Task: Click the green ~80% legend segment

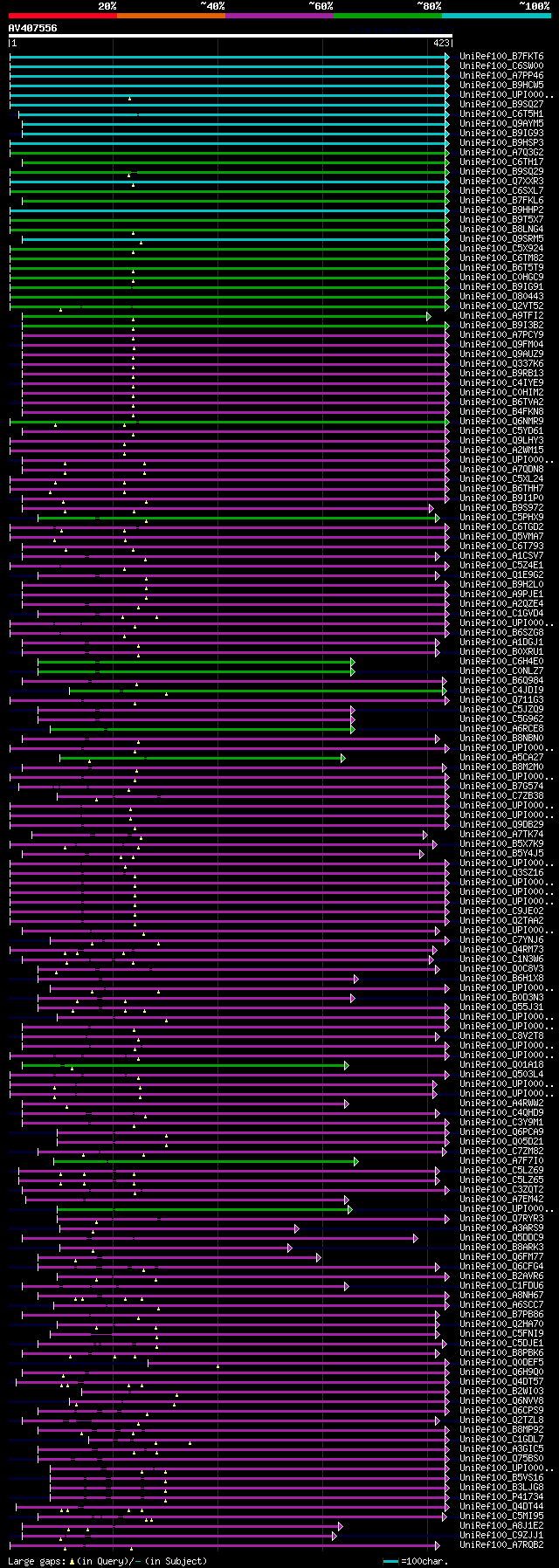Action: [x=388, y=16]
